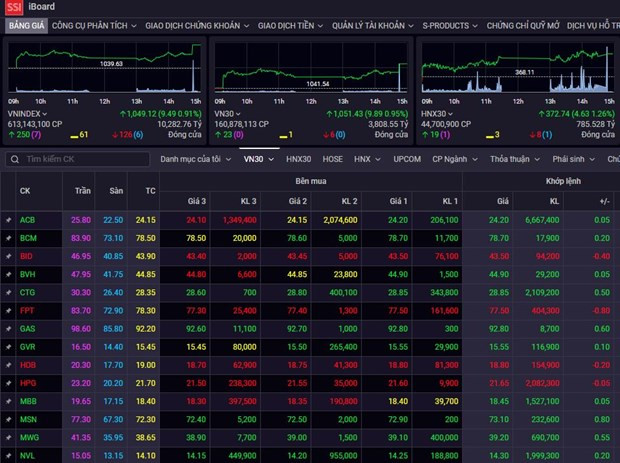Expand the Danh mục của tôi dropdown

pos(196,159)
